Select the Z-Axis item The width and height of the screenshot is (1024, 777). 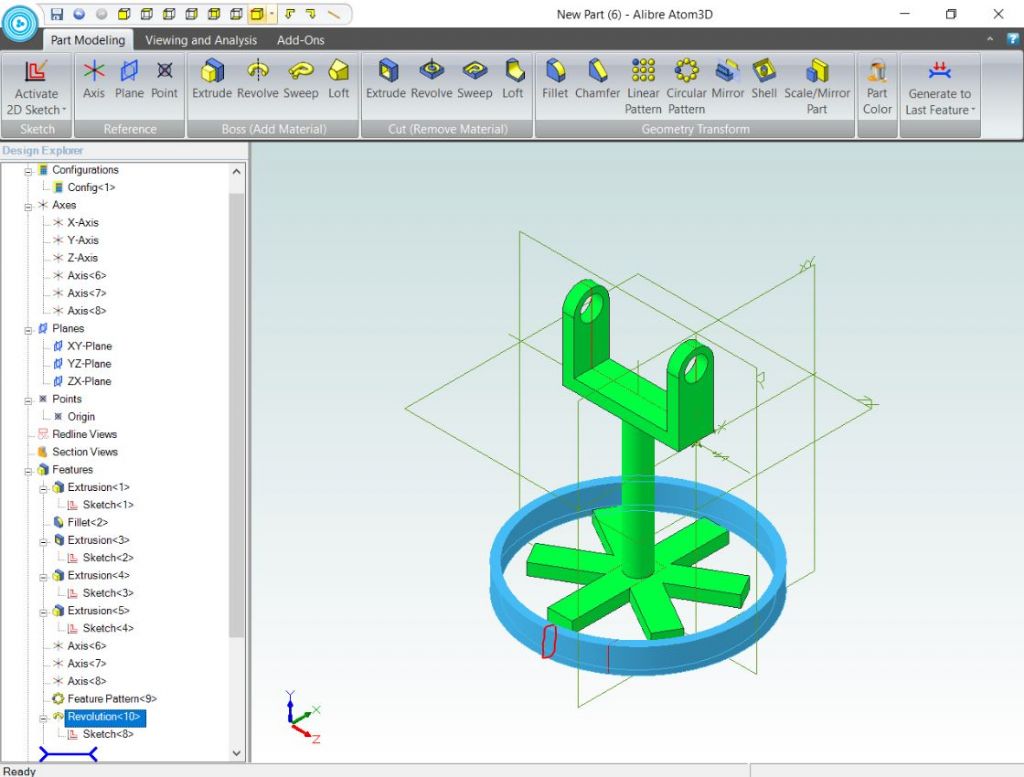click(x=82, y=258)
